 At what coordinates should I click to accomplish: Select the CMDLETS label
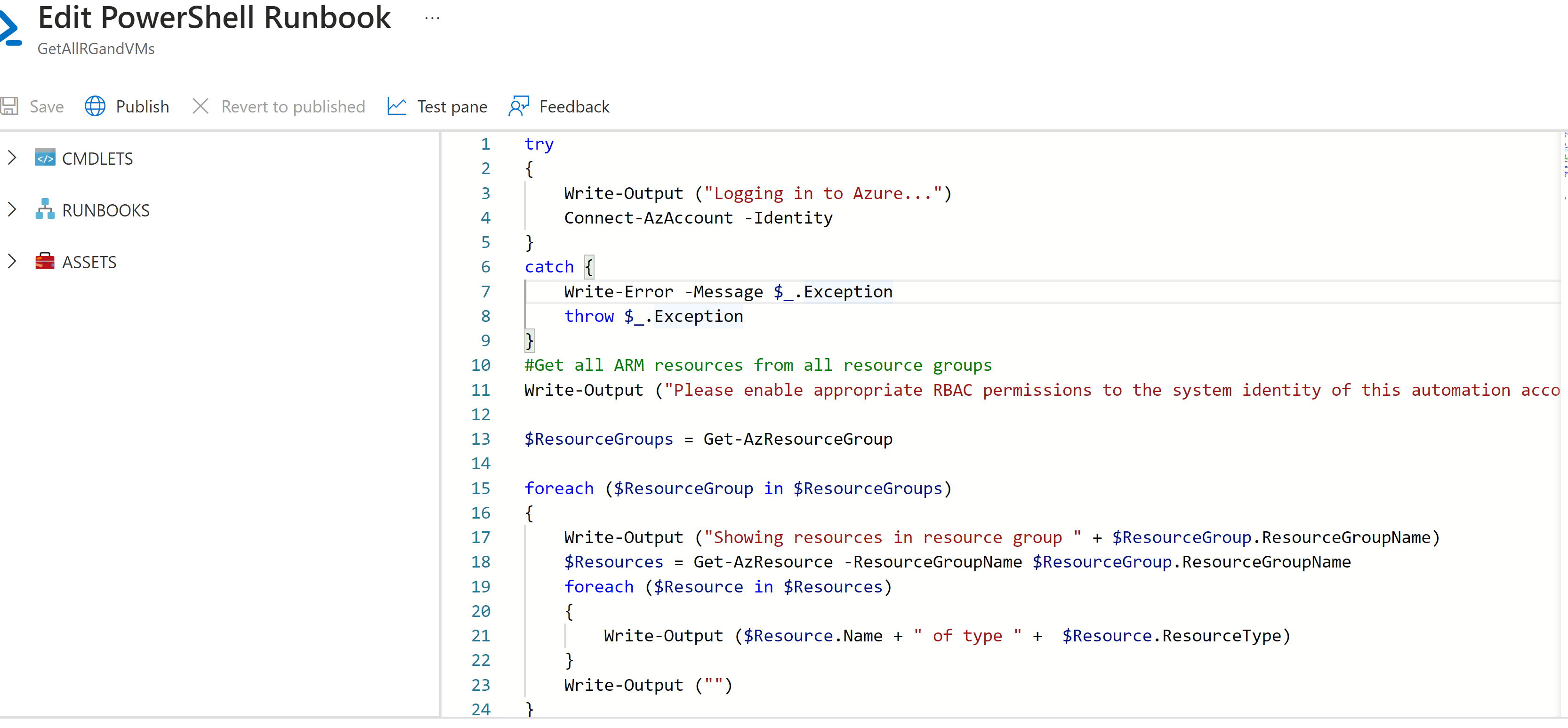click(97, 159)
